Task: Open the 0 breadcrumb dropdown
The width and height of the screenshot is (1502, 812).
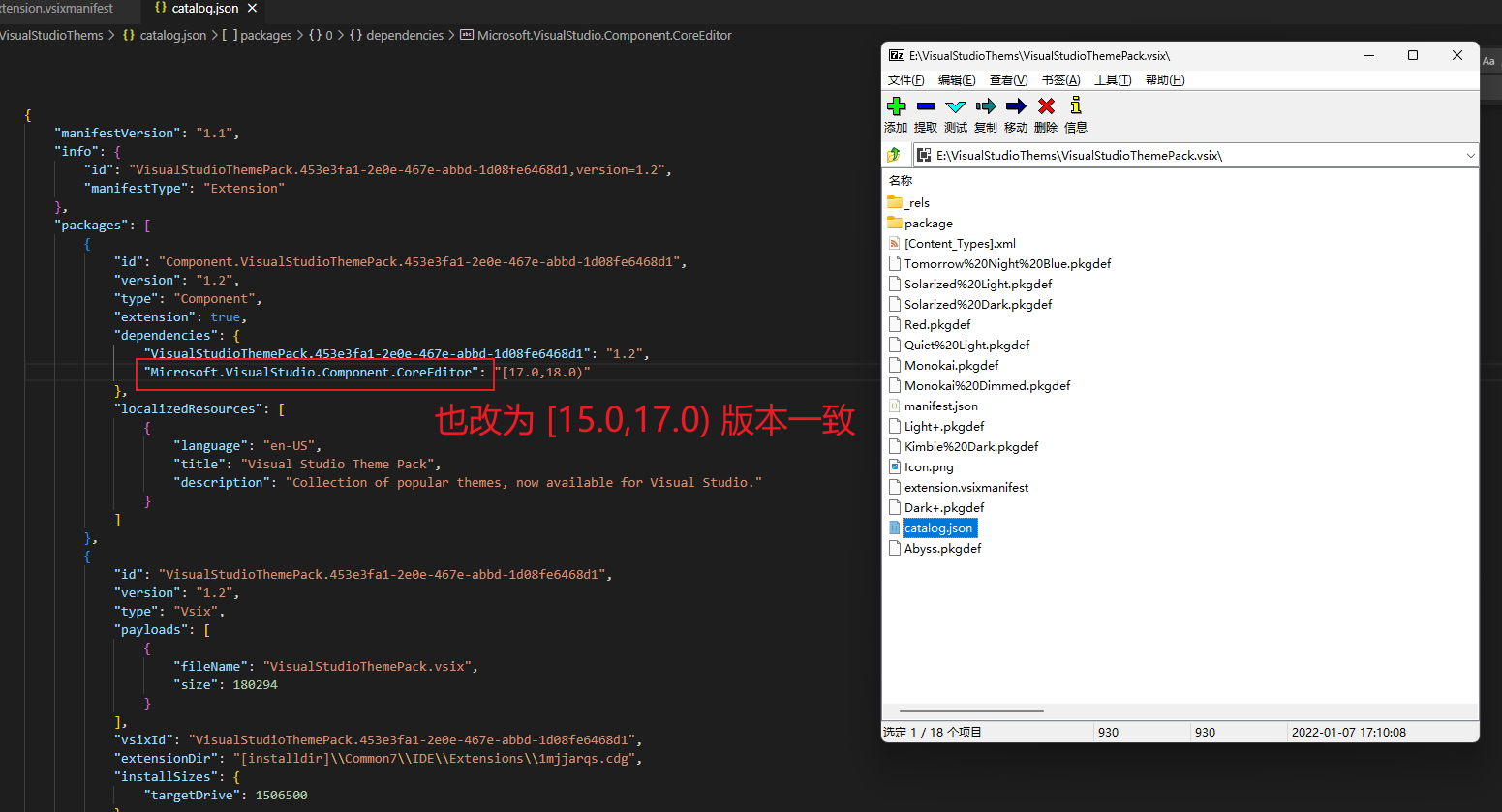Action: click(321, 36)
